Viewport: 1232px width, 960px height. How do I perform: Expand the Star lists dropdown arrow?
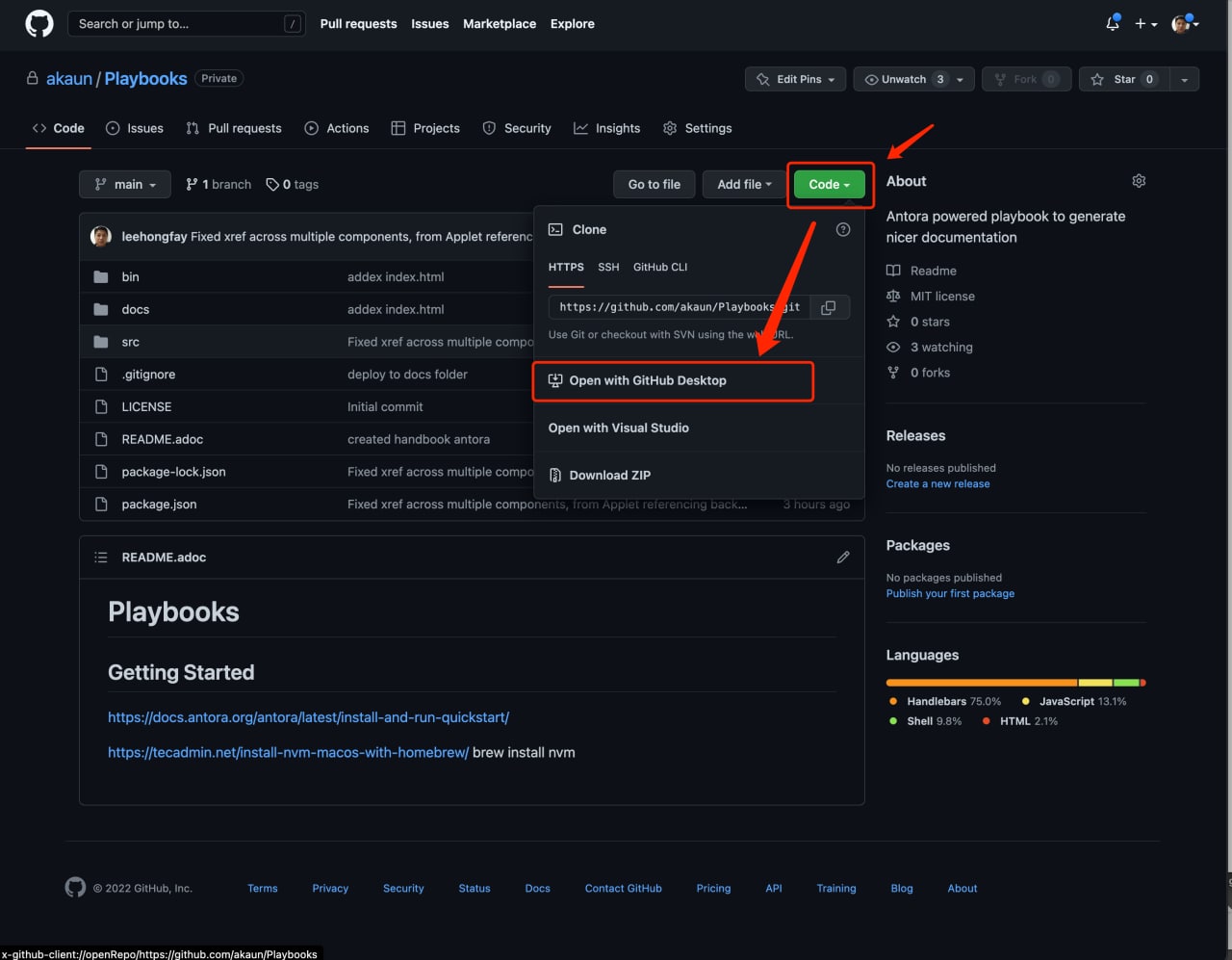click(x=1184, y=79)
